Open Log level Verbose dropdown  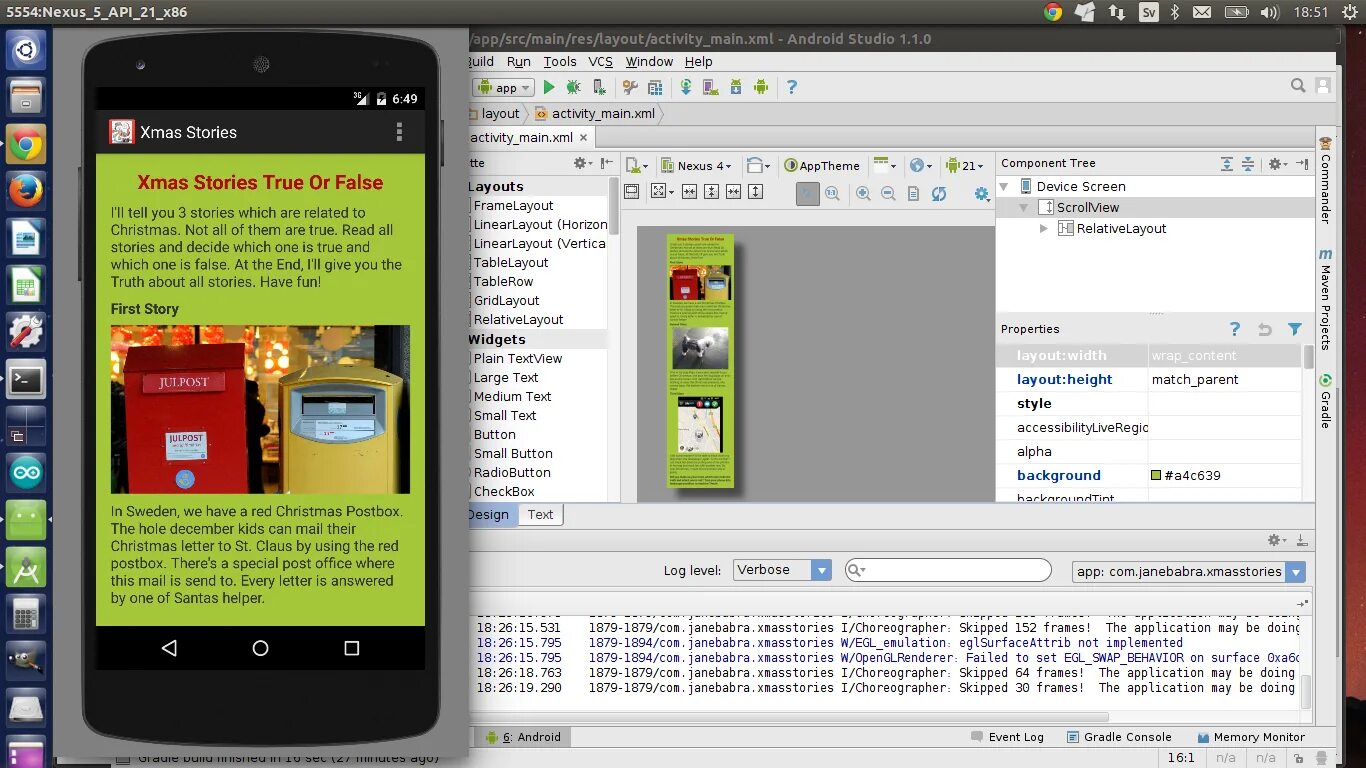tap(782, 570)
